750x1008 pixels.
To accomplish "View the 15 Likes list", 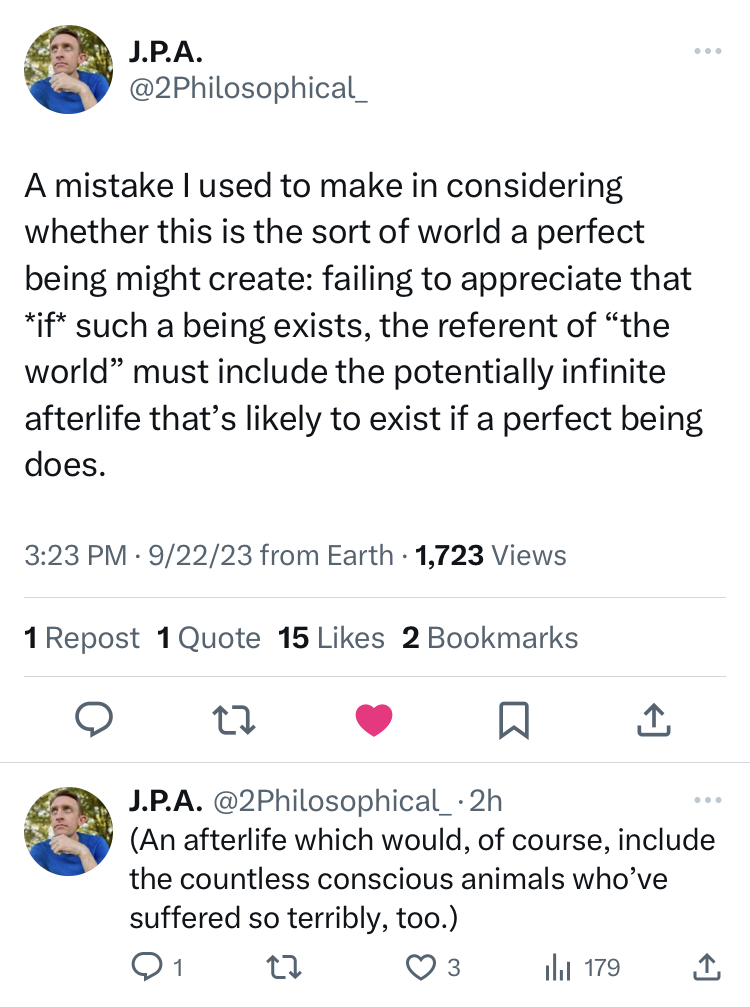I will pos(331,638).
